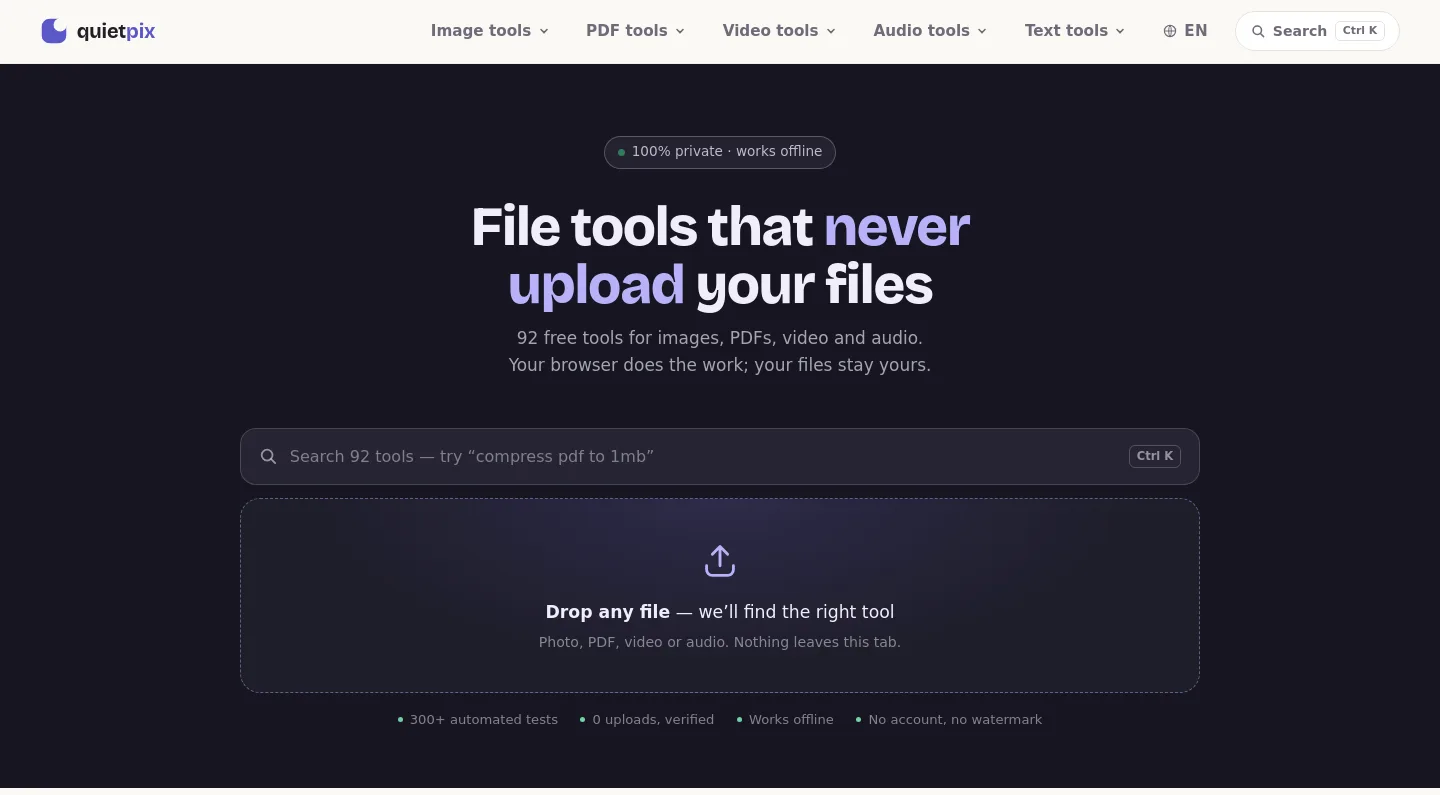The width and height of the screenshot is (1440, 795).
Task: Click the globe language icon
Action: pos(1170,31)
